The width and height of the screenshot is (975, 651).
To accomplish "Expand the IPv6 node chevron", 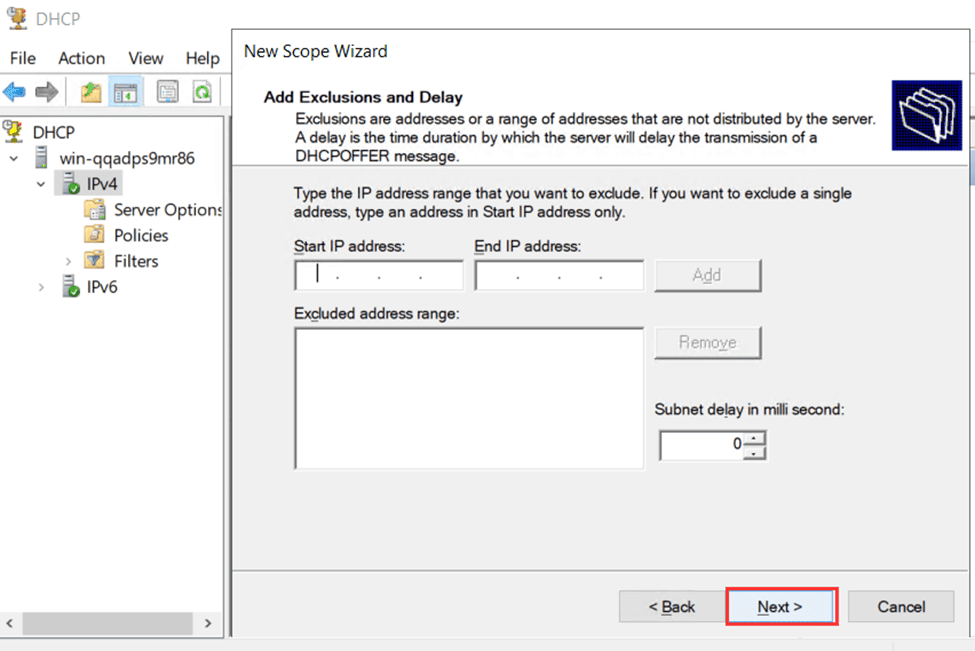I will coord(42,286).
